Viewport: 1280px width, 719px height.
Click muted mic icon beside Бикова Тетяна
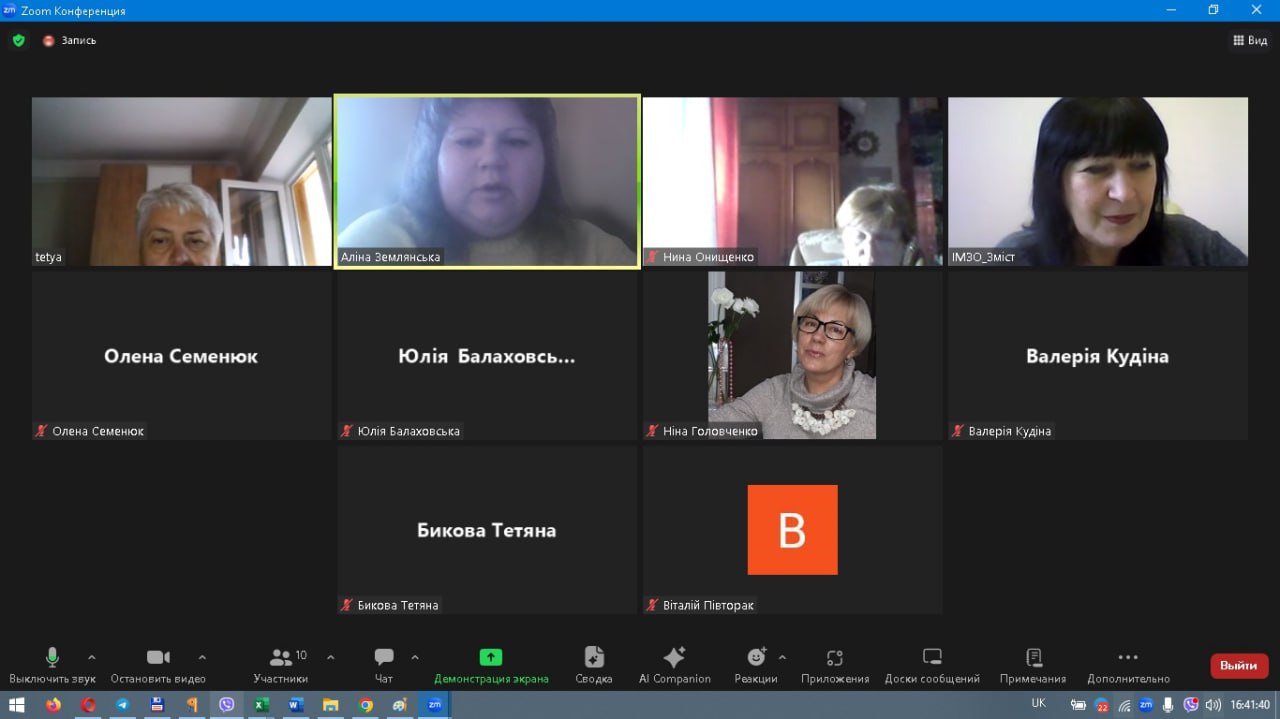tap(347, 605)
